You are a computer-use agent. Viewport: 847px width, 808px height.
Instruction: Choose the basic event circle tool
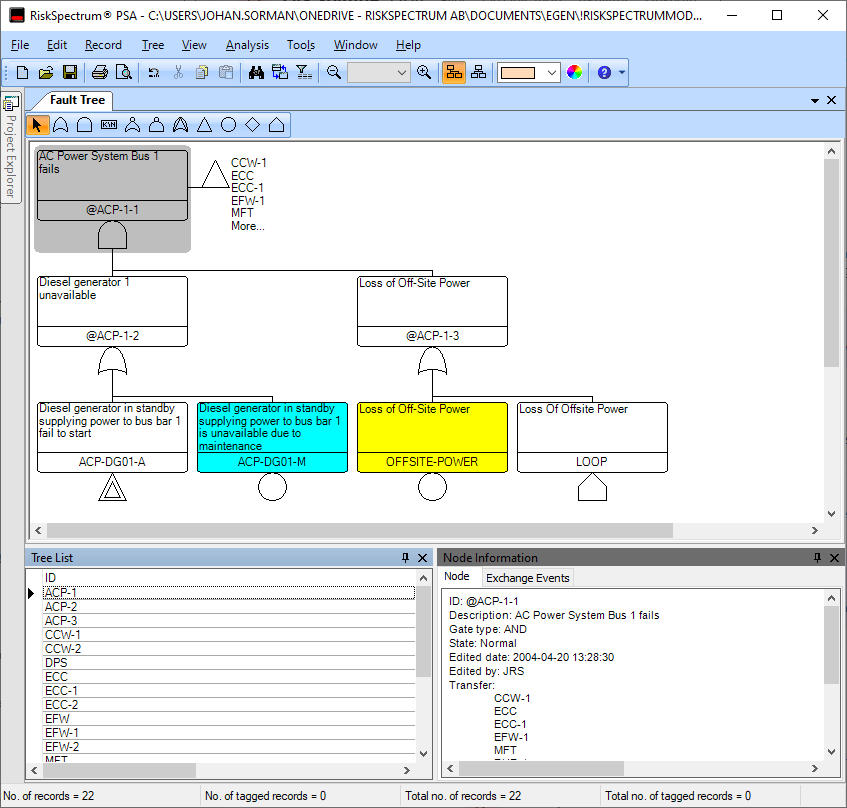tap(228, 125)
